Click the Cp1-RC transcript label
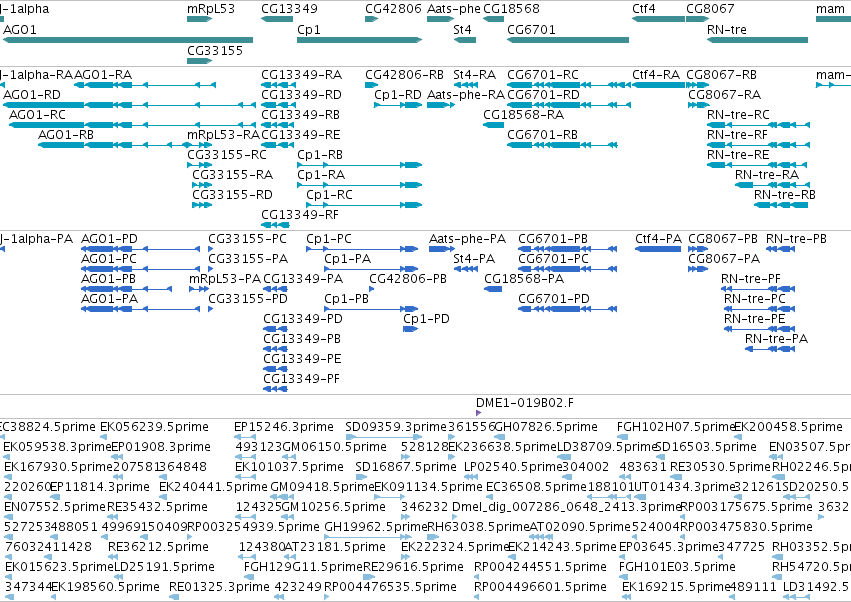Viewport: 851px width, 602px height. pos(329,195)
